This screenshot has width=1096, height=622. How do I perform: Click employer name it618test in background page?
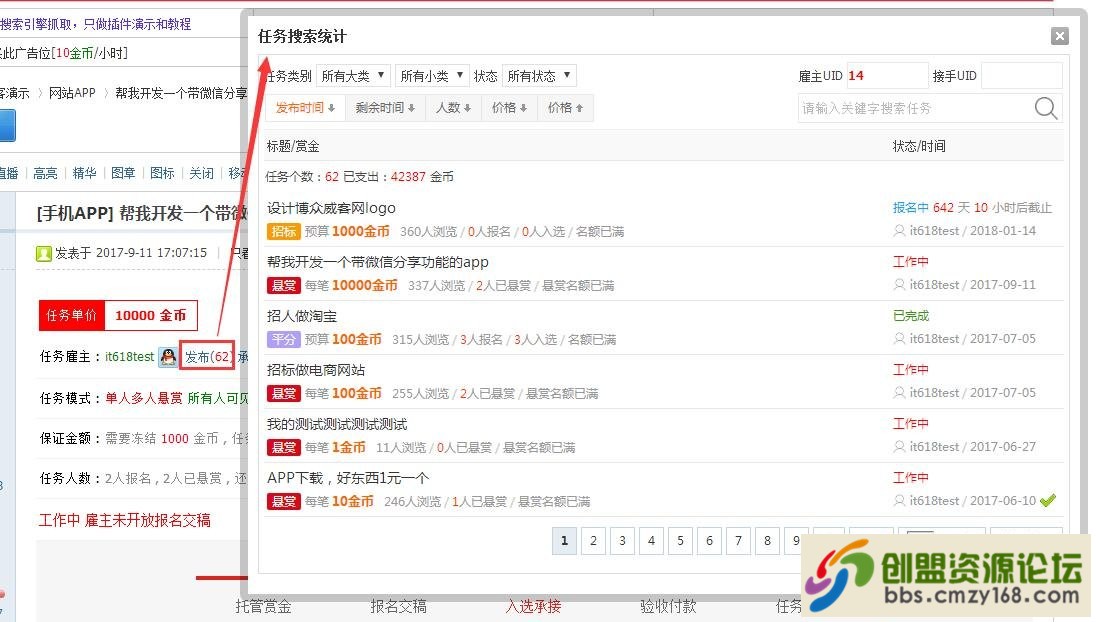click(129, 356)
